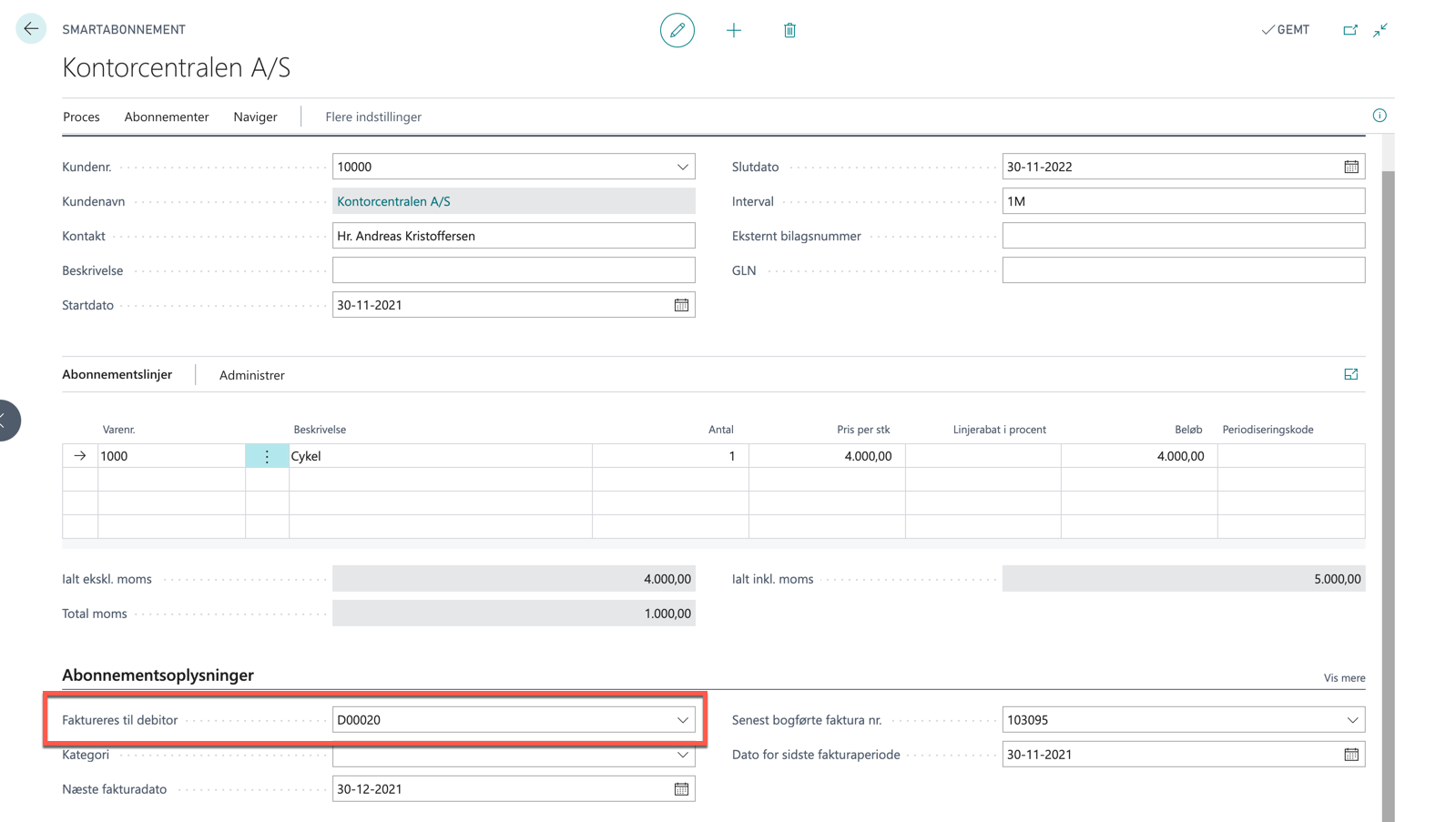1456x822 pixels.
Task: Click the Ialt inkl. moms value 5.000,00
Action: (x=1184, y=579)
